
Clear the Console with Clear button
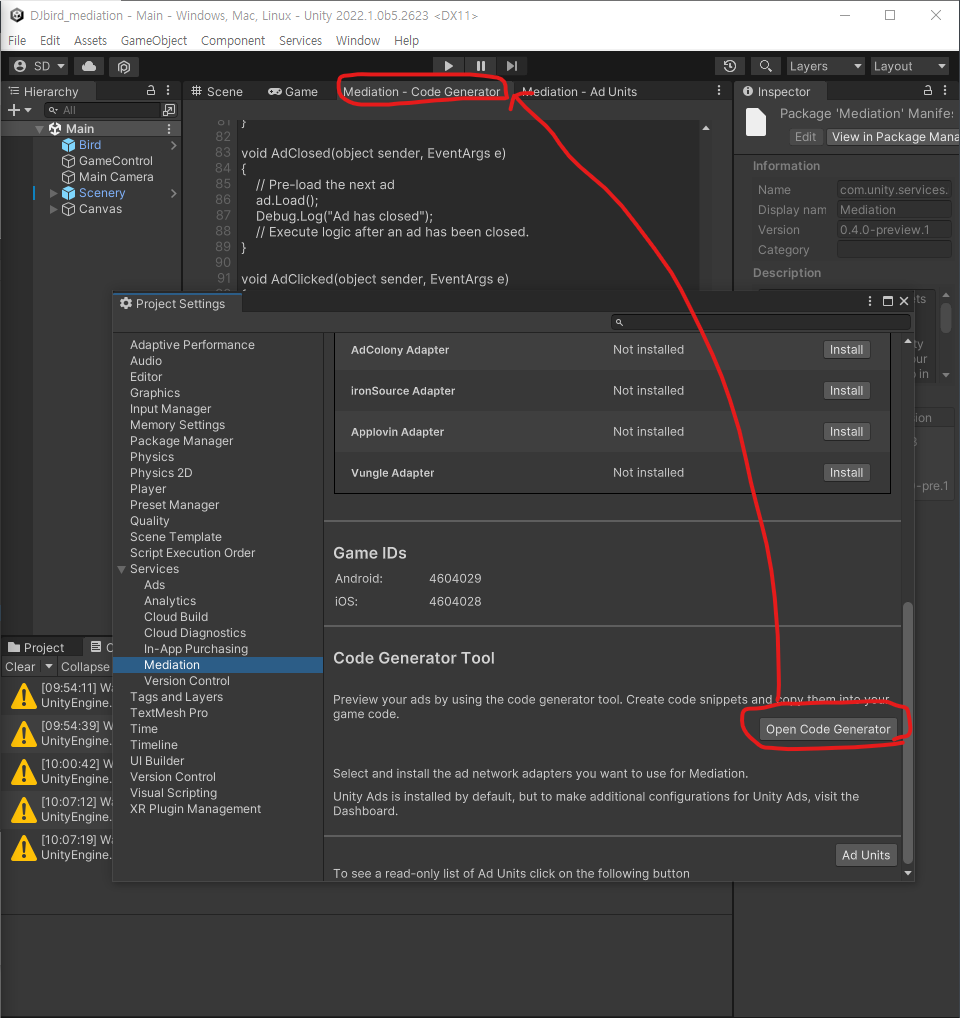tap(20, 667)
